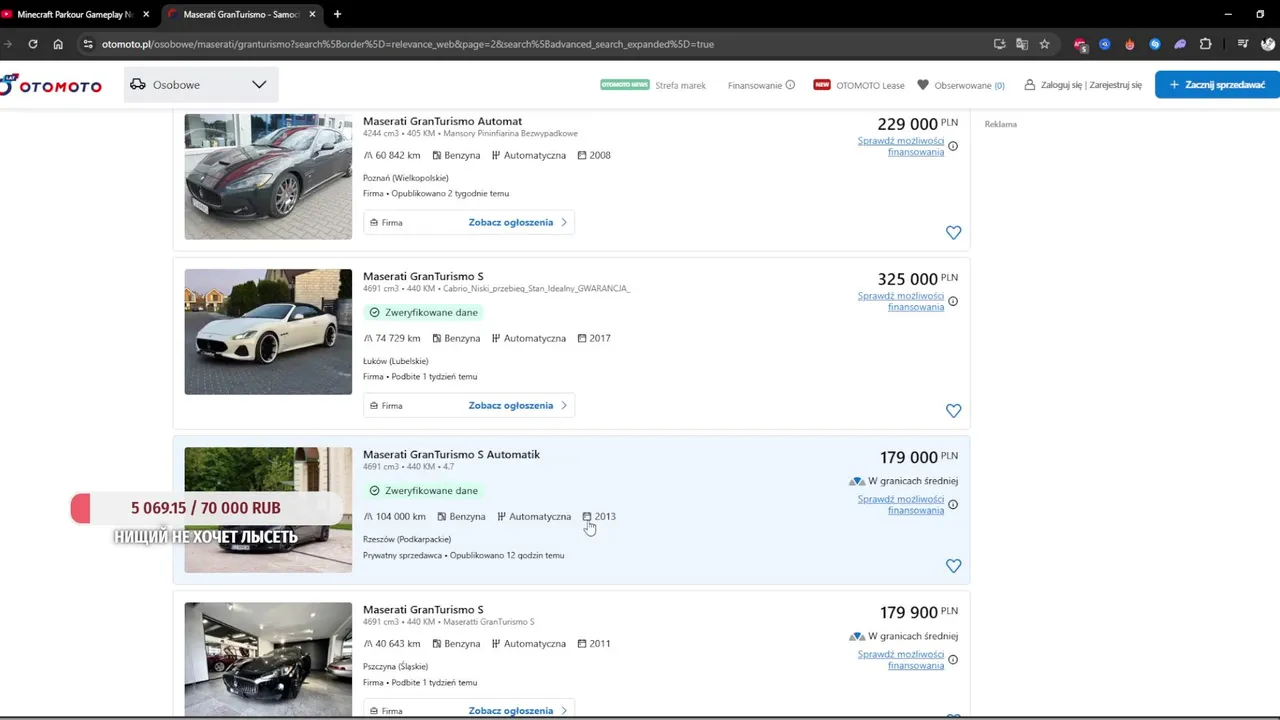The height and width of the screenshot is (720, 1280).
Task: Select the Maserati GranTurismo browser tab
Action: click(240, 14)
